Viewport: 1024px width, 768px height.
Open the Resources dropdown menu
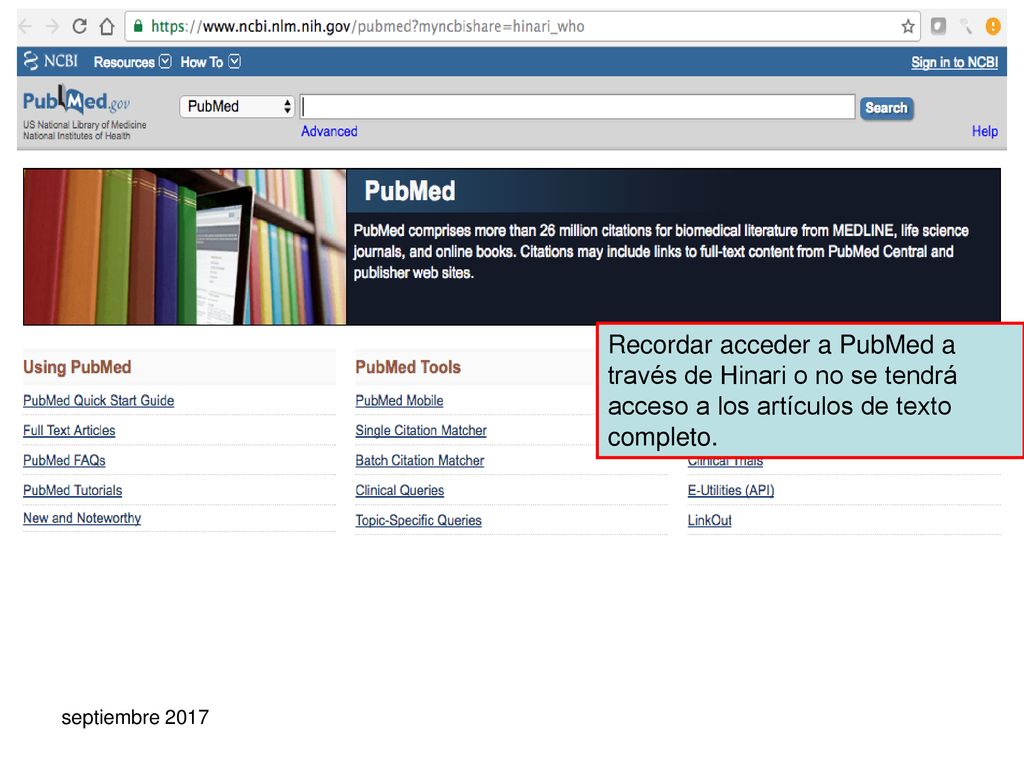pyautogui.click(x=132, y=62)
